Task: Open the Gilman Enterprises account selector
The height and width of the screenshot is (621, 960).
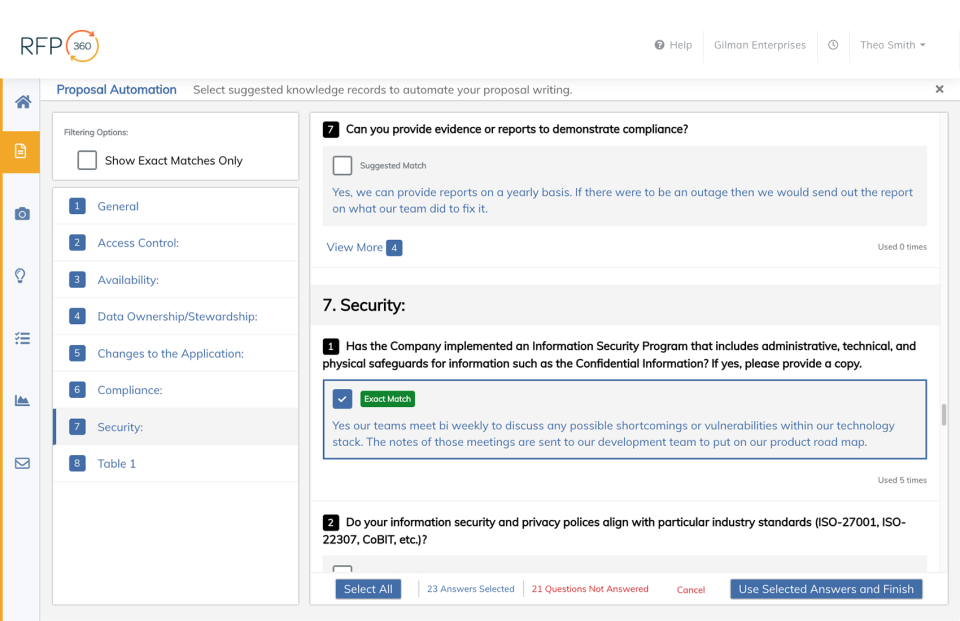Action: pos(759,45)
